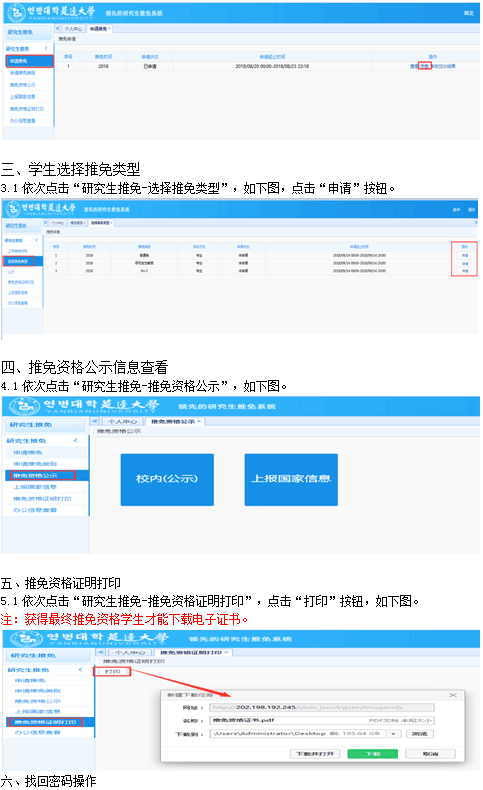Click 已申请 status cell in first screenshot table
483x790 pixels.
[150, 66]
